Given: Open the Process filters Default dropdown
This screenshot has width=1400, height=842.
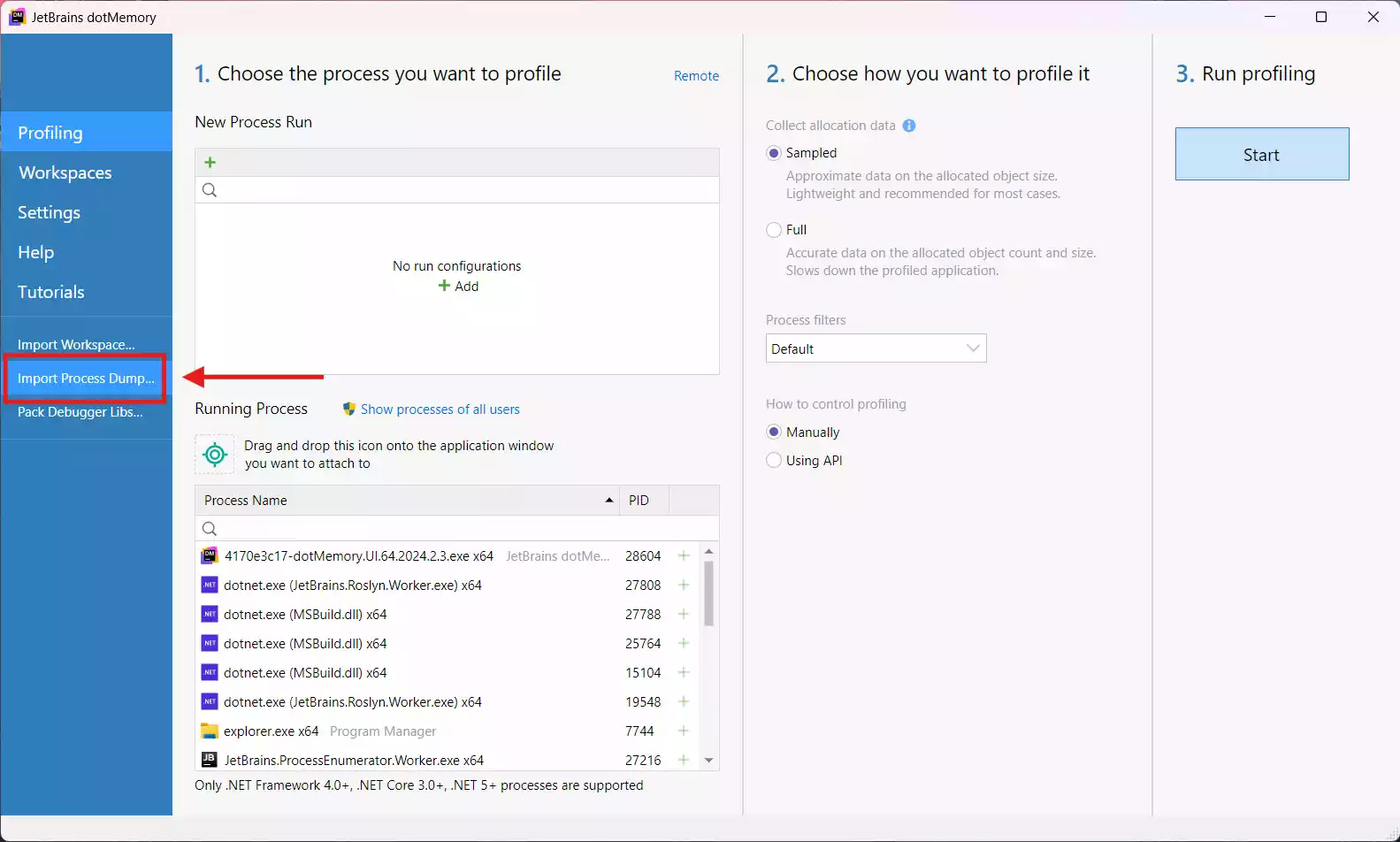Looking at the screenshot, I should point(876,348).
